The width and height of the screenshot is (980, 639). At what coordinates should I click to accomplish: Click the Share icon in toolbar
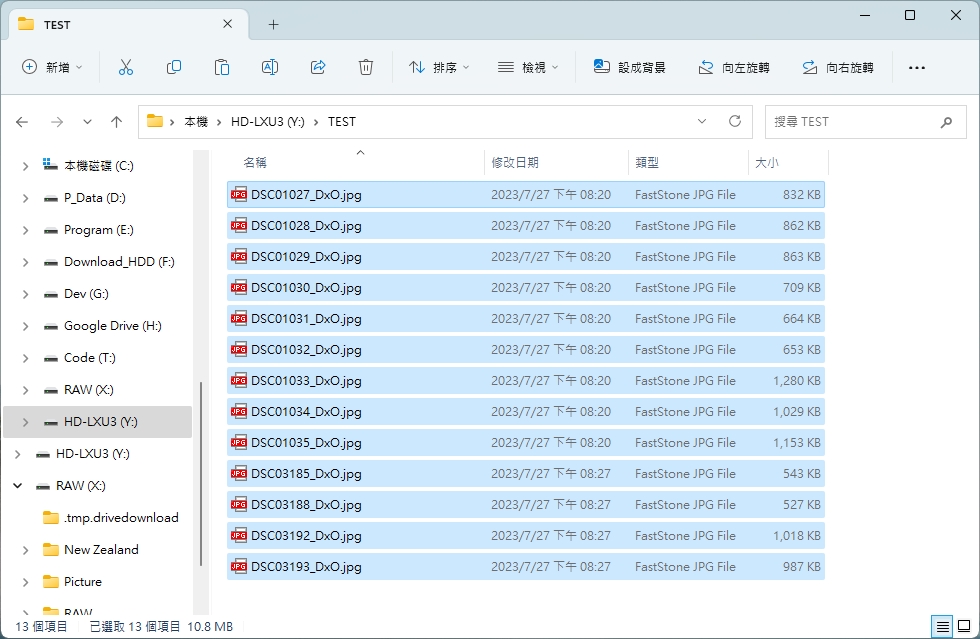pos(318,67)
